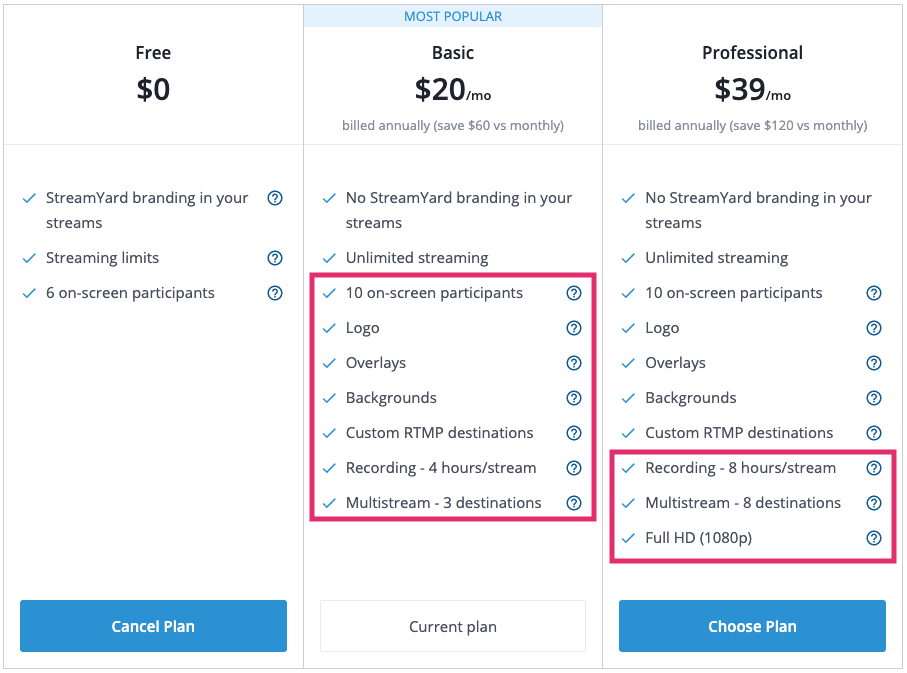This screenshot has height=673, width=907.
Task: Click the Choose Plan button for Professional
Action: 752,626
